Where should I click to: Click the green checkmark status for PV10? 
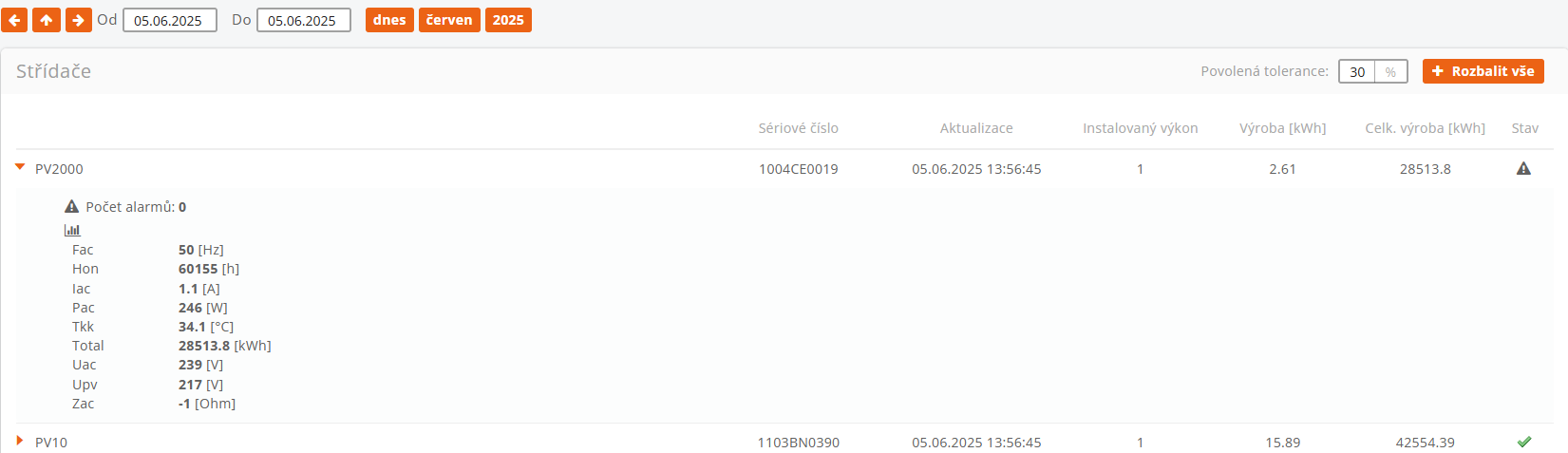[x=1524, y=442]
